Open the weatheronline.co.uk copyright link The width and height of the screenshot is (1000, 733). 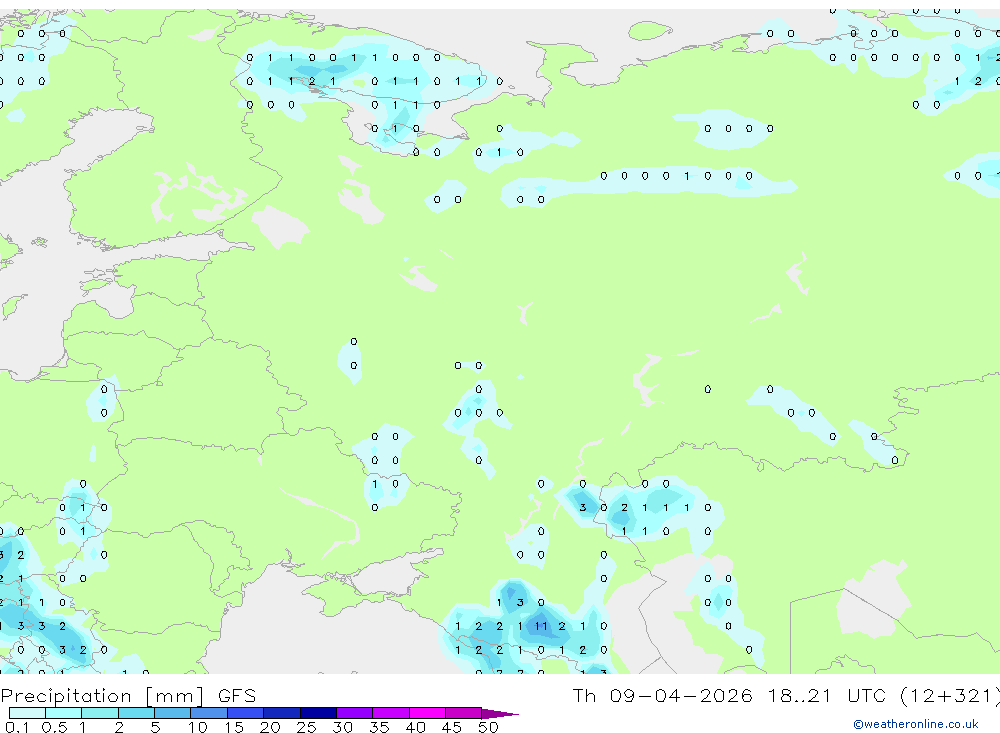[916, 724]
